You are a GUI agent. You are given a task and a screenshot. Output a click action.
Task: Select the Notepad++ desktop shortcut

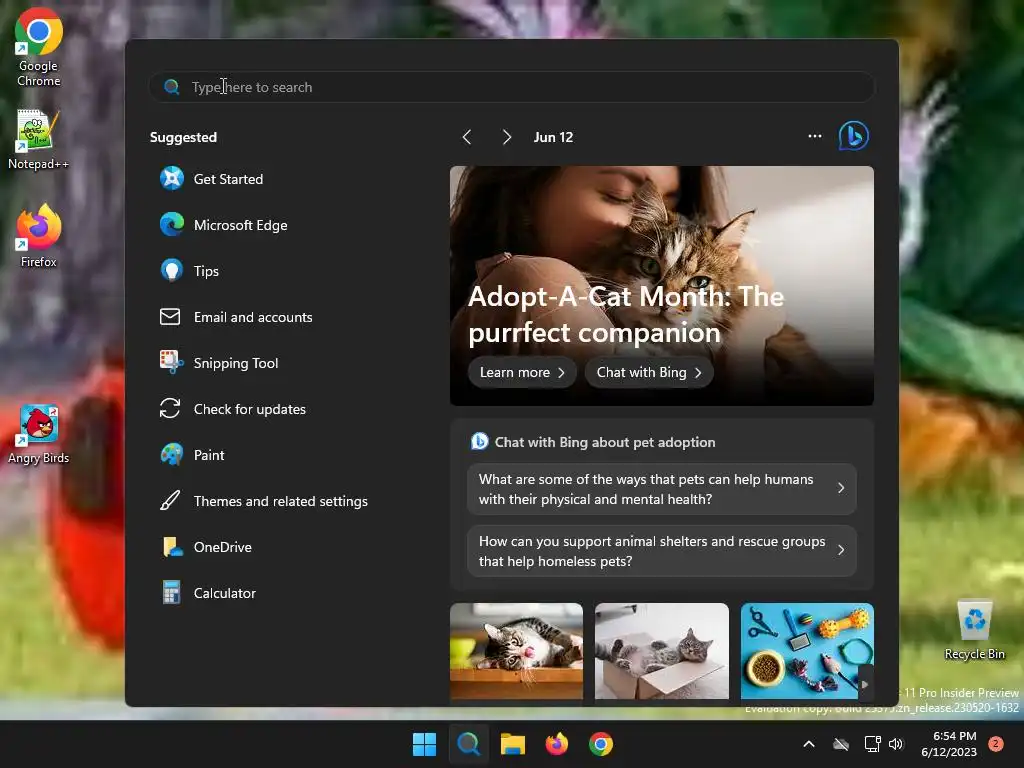[x=39, y=139]
